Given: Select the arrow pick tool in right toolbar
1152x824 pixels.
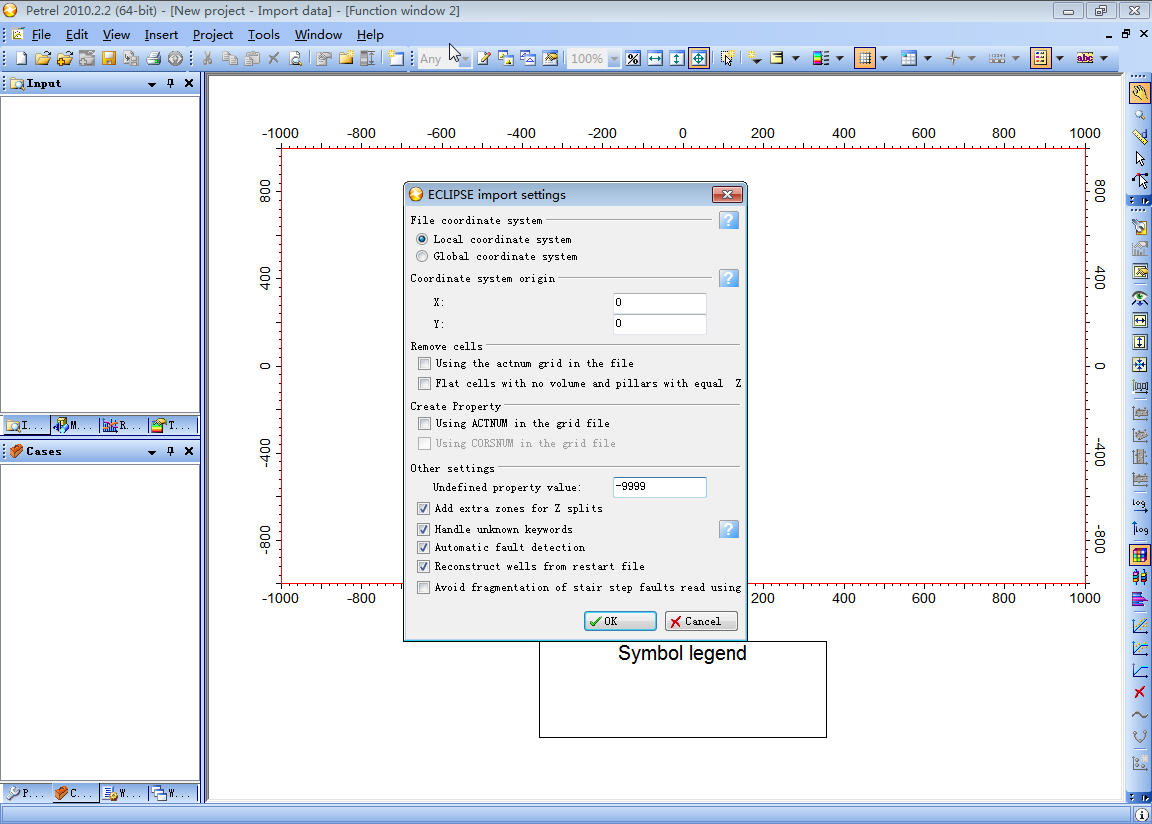Looking at the screenshot, I should [1140, 158].
